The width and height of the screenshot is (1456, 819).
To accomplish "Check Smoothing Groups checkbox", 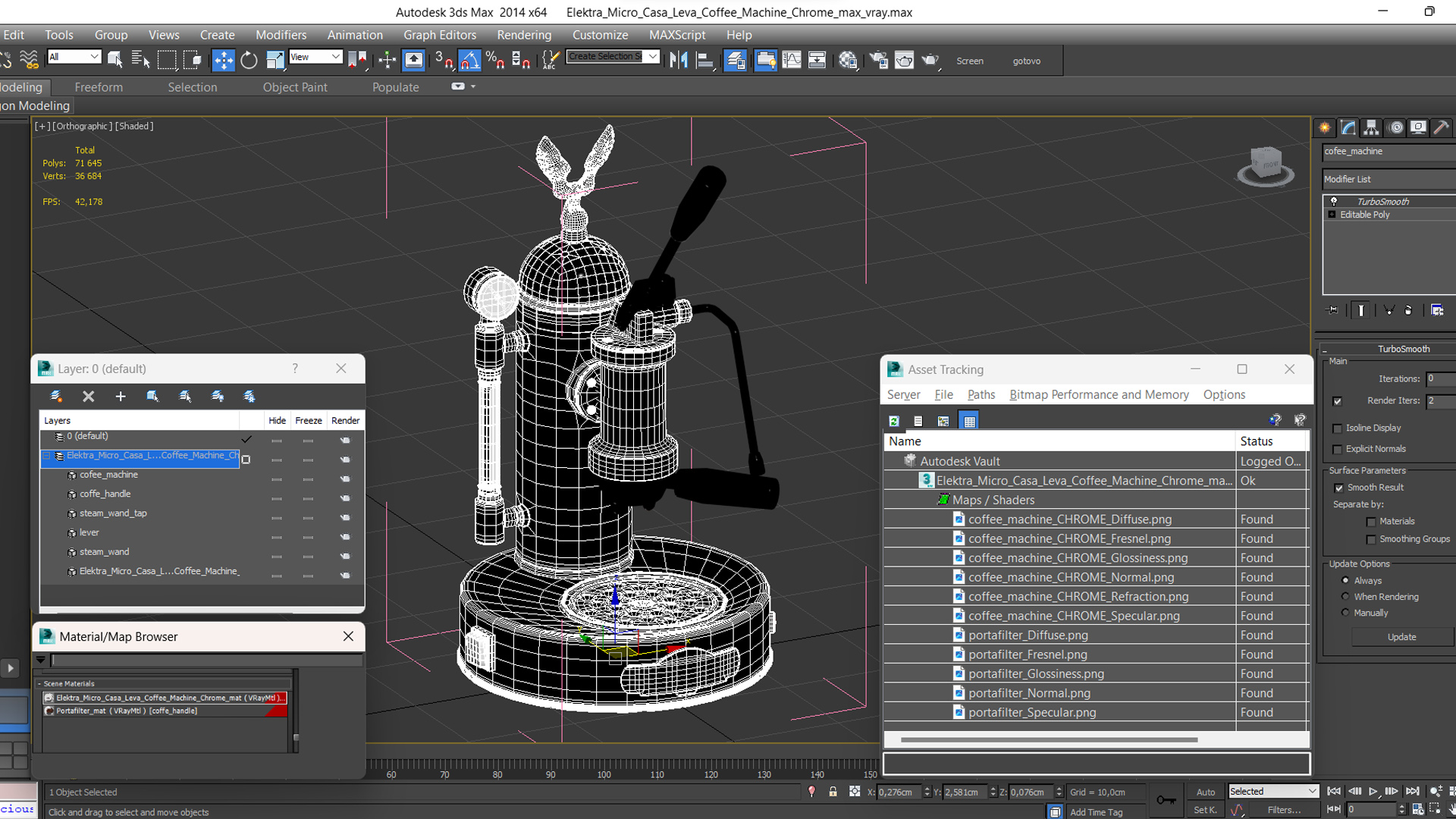I will [1371, 539].
